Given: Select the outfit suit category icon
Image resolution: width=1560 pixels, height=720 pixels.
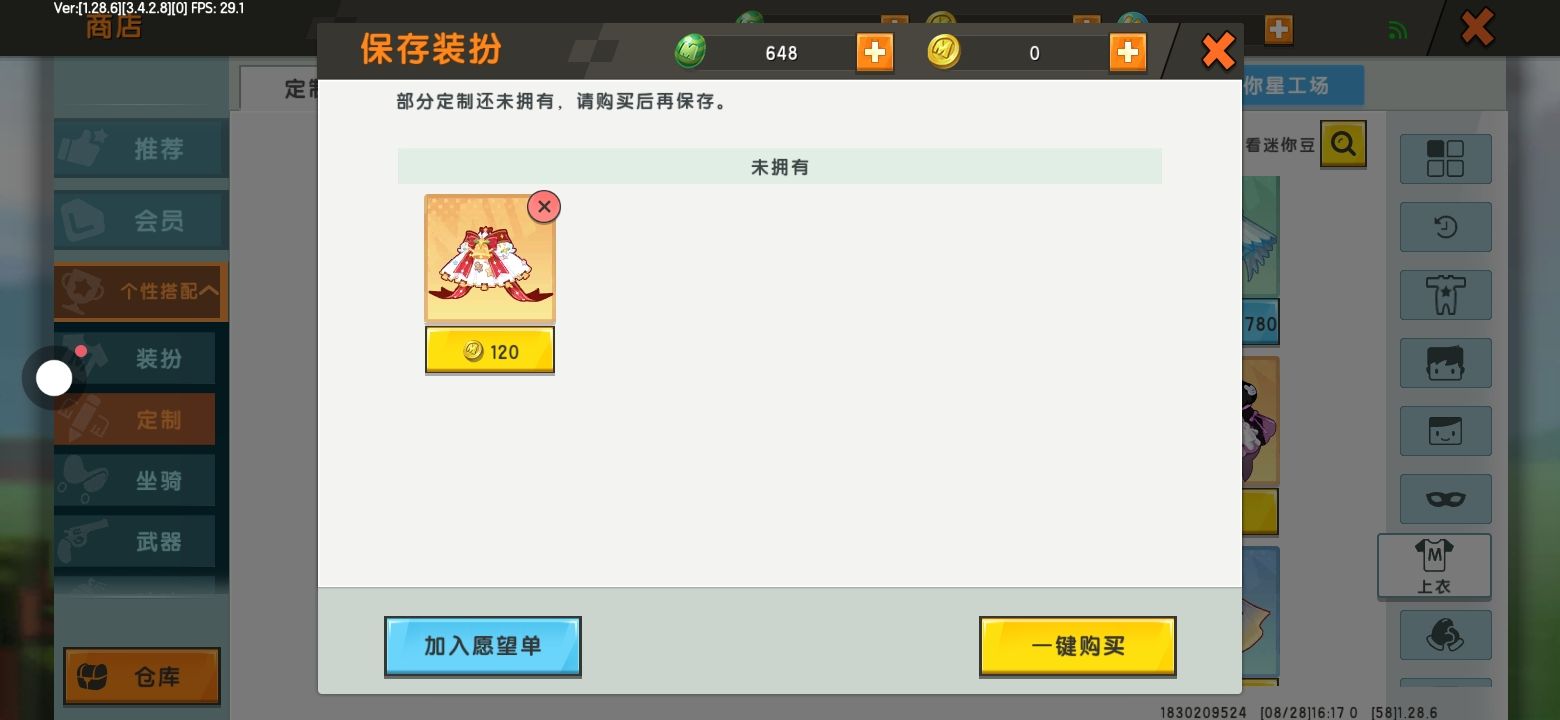Looking at the screenshot, I should click(1445, 295).
